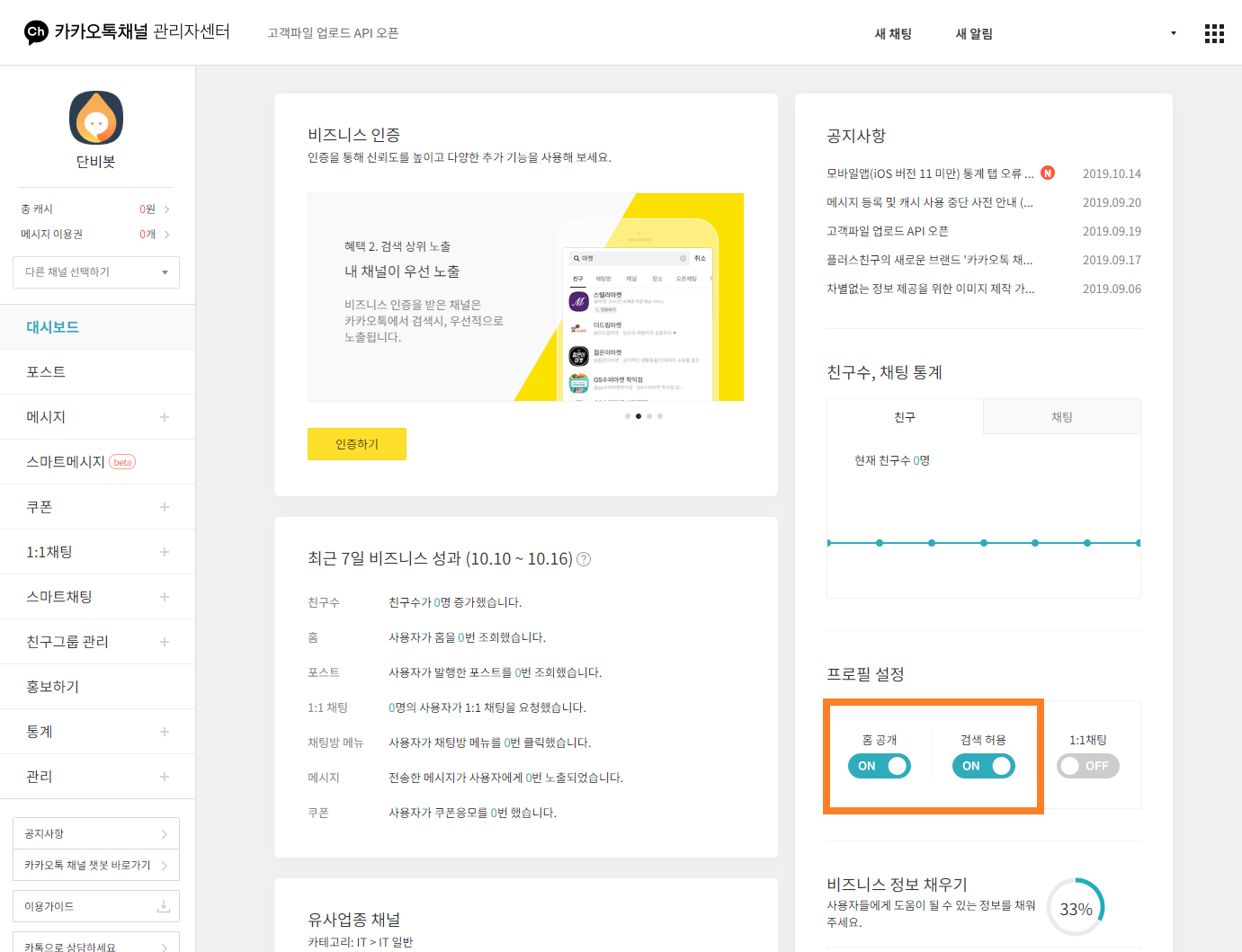
Task: Click the 새 채팅 header link
Action: [893, 33]
